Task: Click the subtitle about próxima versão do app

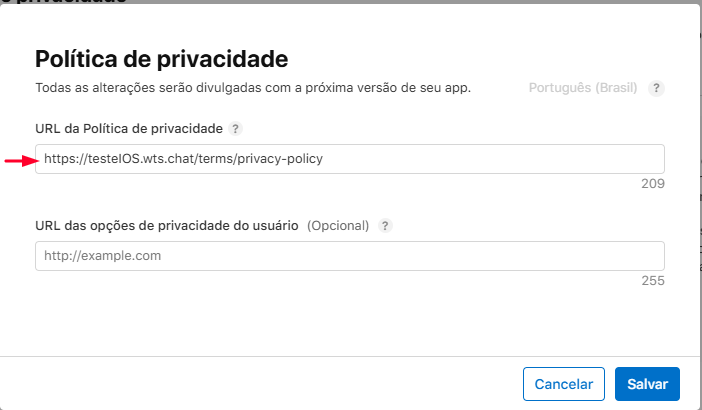Action: pos(253,88)
